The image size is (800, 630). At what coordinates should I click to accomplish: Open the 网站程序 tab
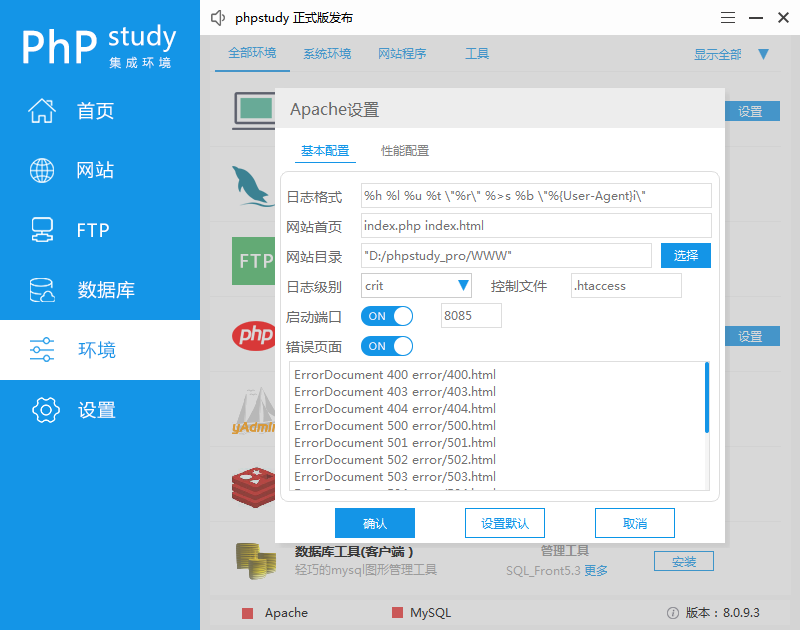click(402, 53)
